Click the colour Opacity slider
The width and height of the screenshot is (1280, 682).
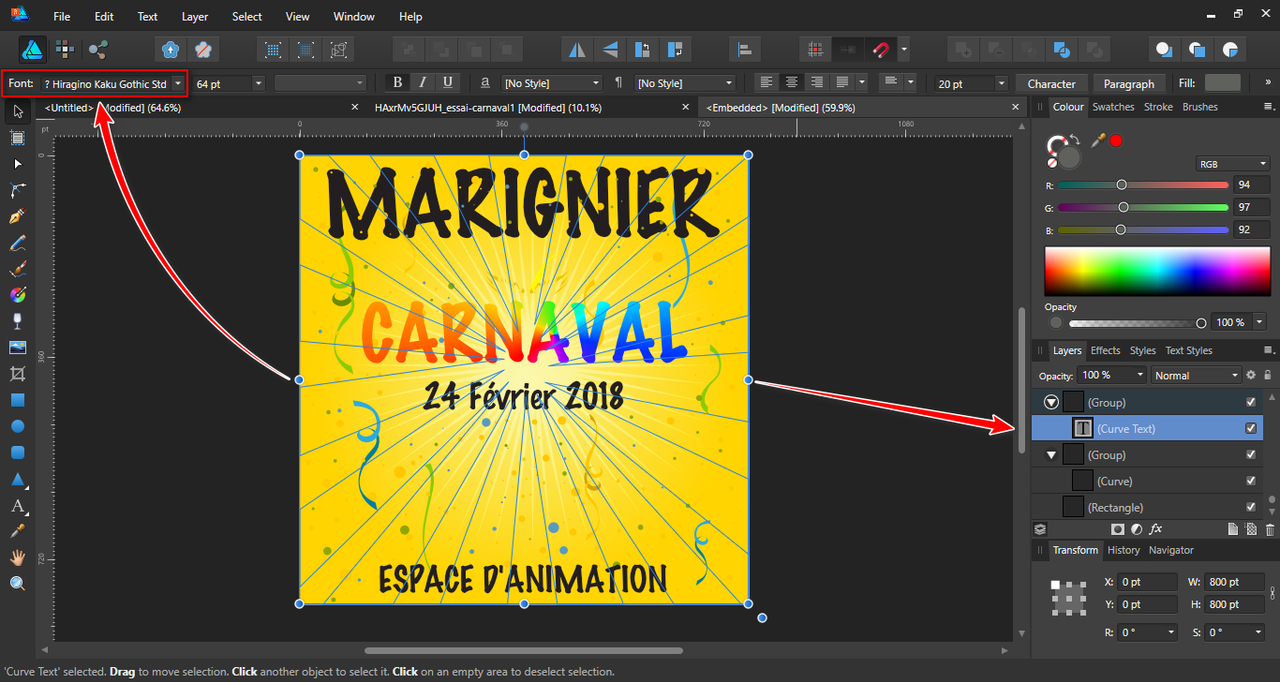1136,323
